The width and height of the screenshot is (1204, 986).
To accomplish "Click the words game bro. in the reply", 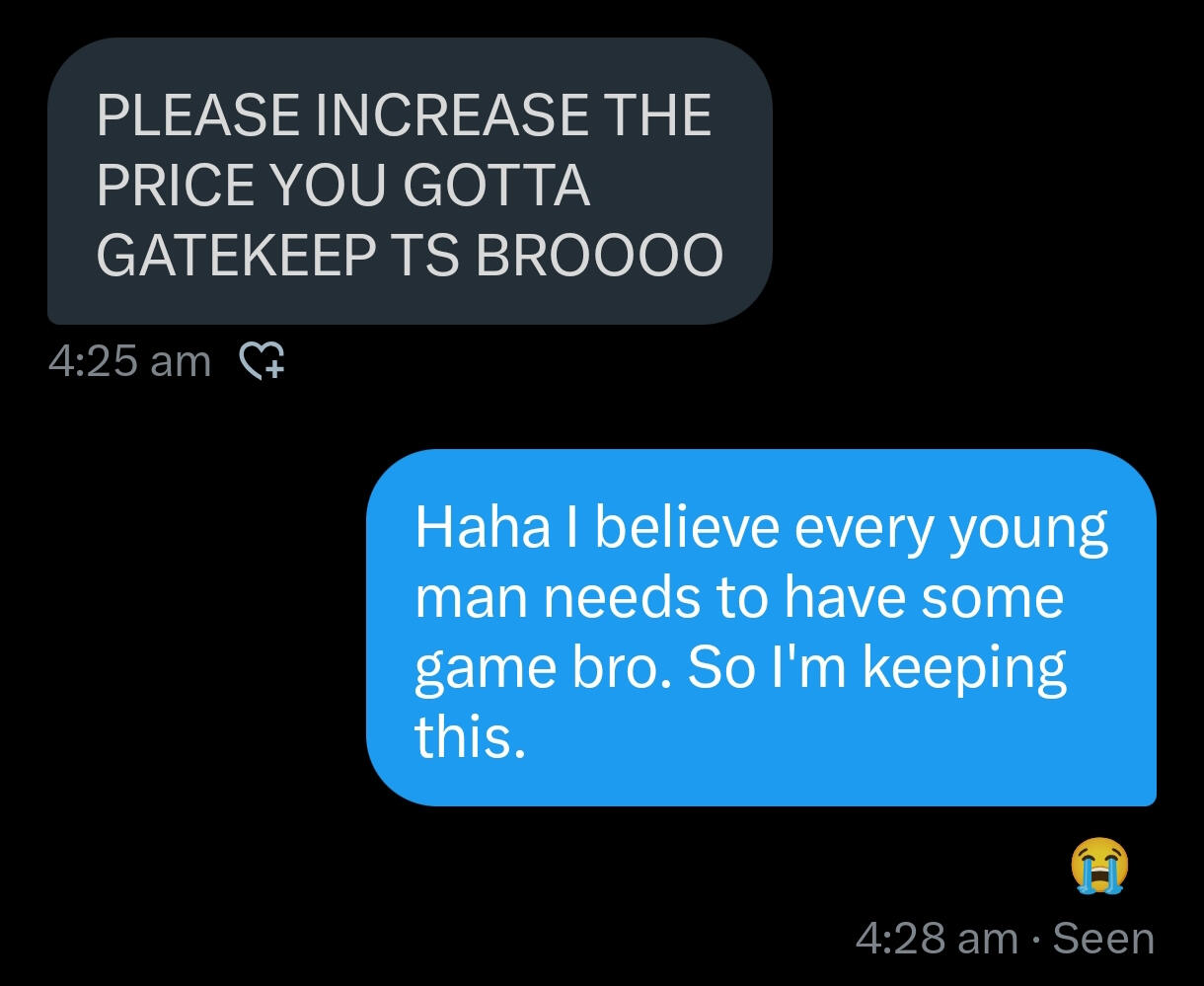I will point(545,668).
